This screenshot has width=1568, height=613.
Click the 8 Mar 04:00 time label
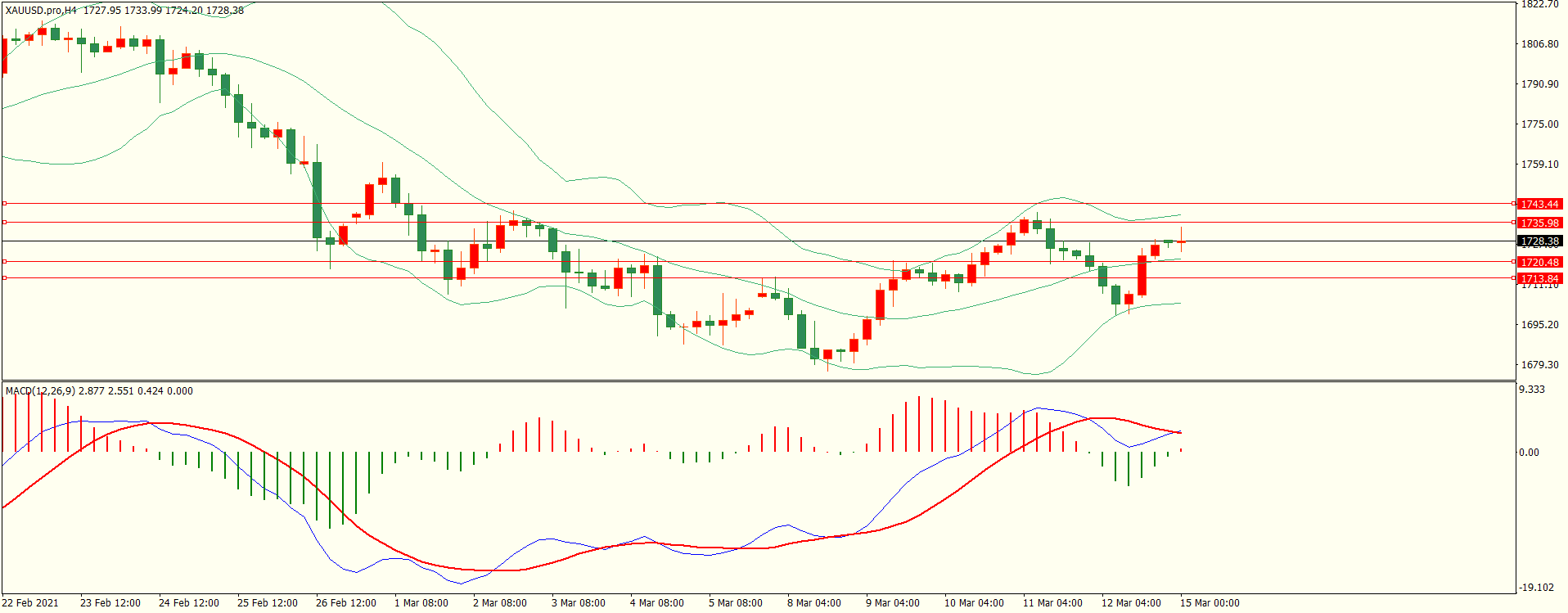tap(814, 603)
